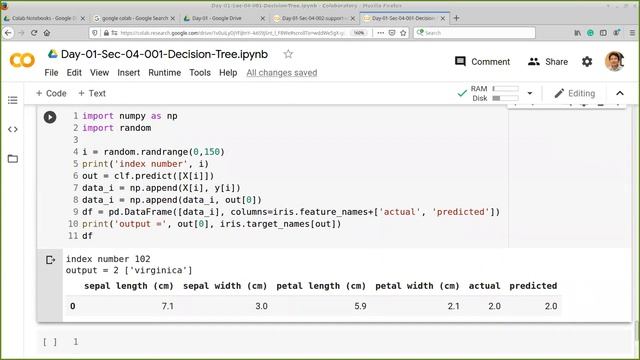The image size is (640, 360).
Task: Go to browser home page icon
Action: click(x=47, y=33)
